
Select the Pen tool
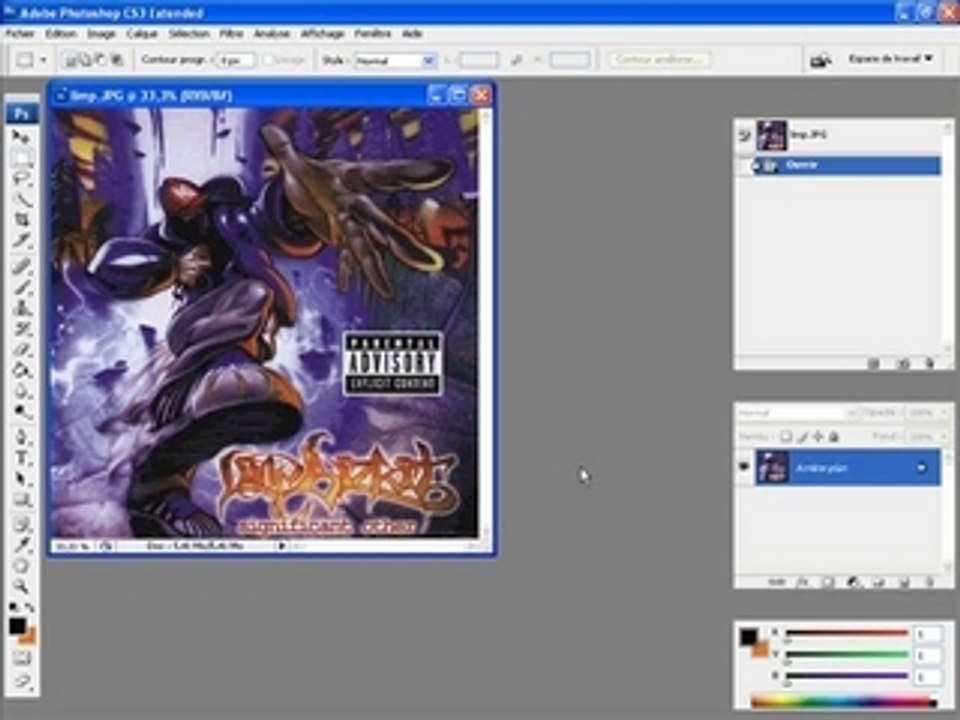(22, 437)
